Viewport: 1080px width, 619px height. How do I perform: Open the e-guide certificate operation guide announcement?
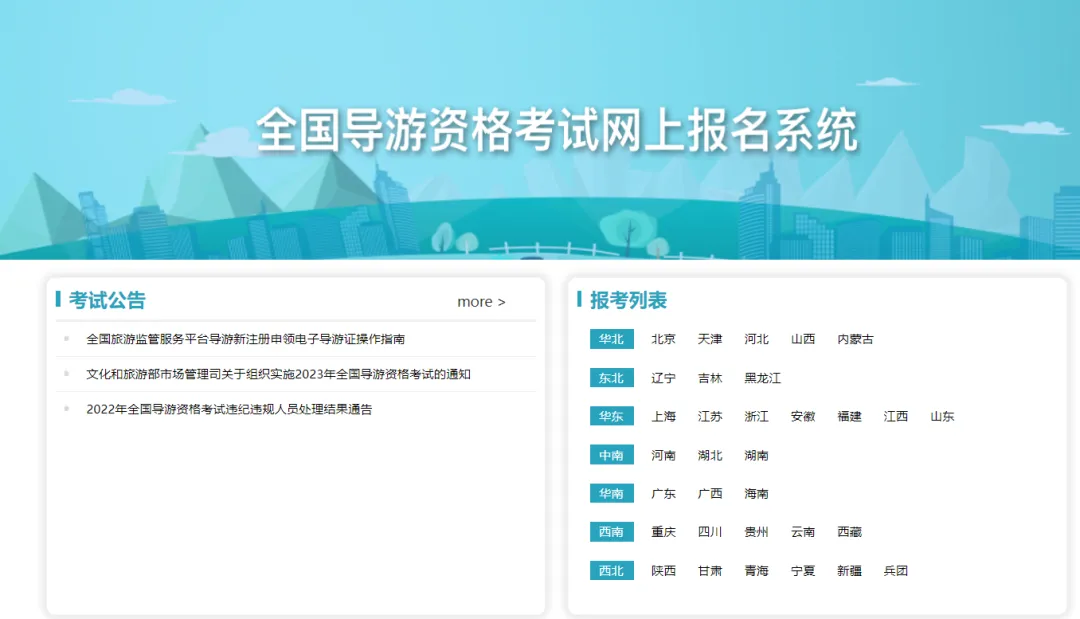(245, 339)
